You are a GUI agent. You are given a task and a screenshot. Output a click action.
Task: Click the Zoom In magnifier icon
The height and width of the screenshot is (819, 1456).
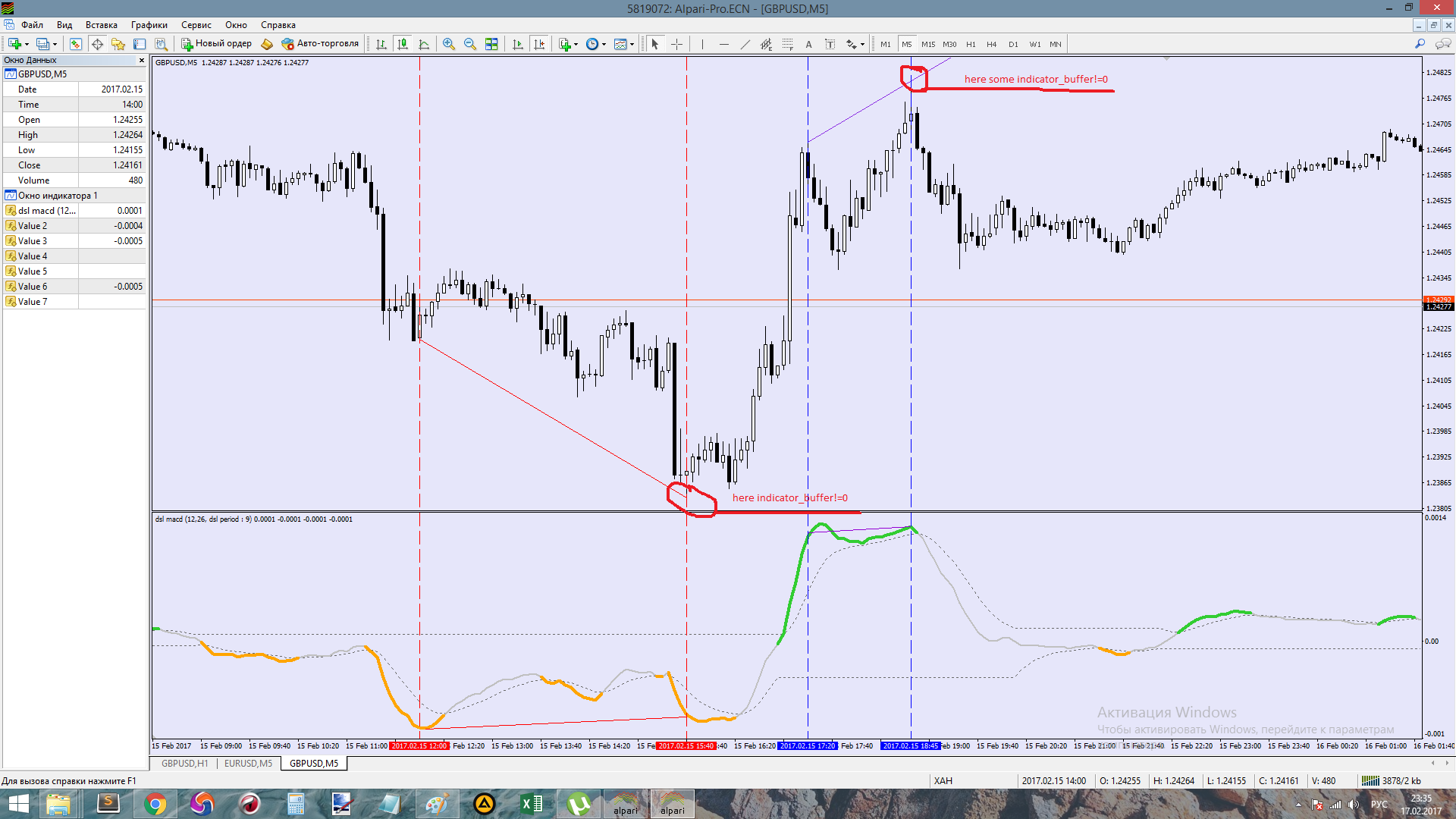point(449,44)
